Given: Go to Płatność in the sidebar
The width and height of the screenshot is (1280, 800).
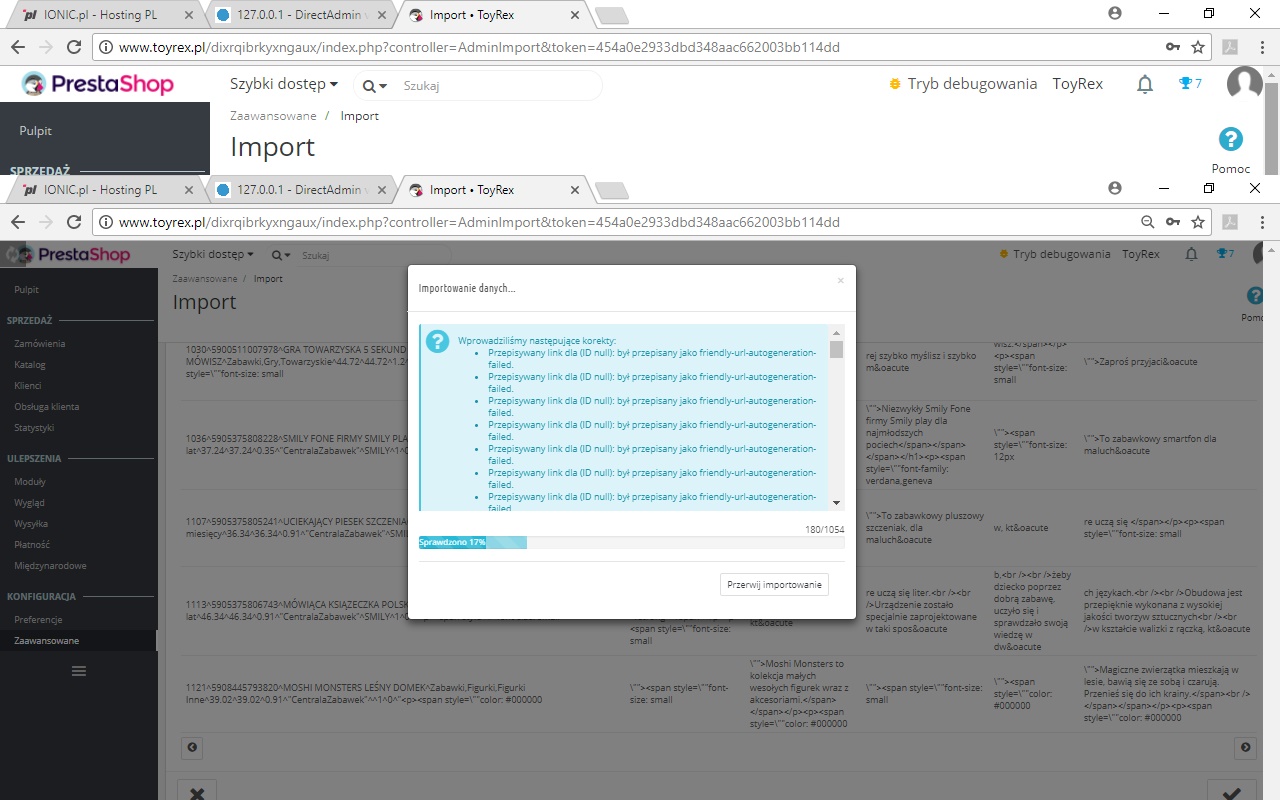Looking at the screenshot, I should point(32,544).
